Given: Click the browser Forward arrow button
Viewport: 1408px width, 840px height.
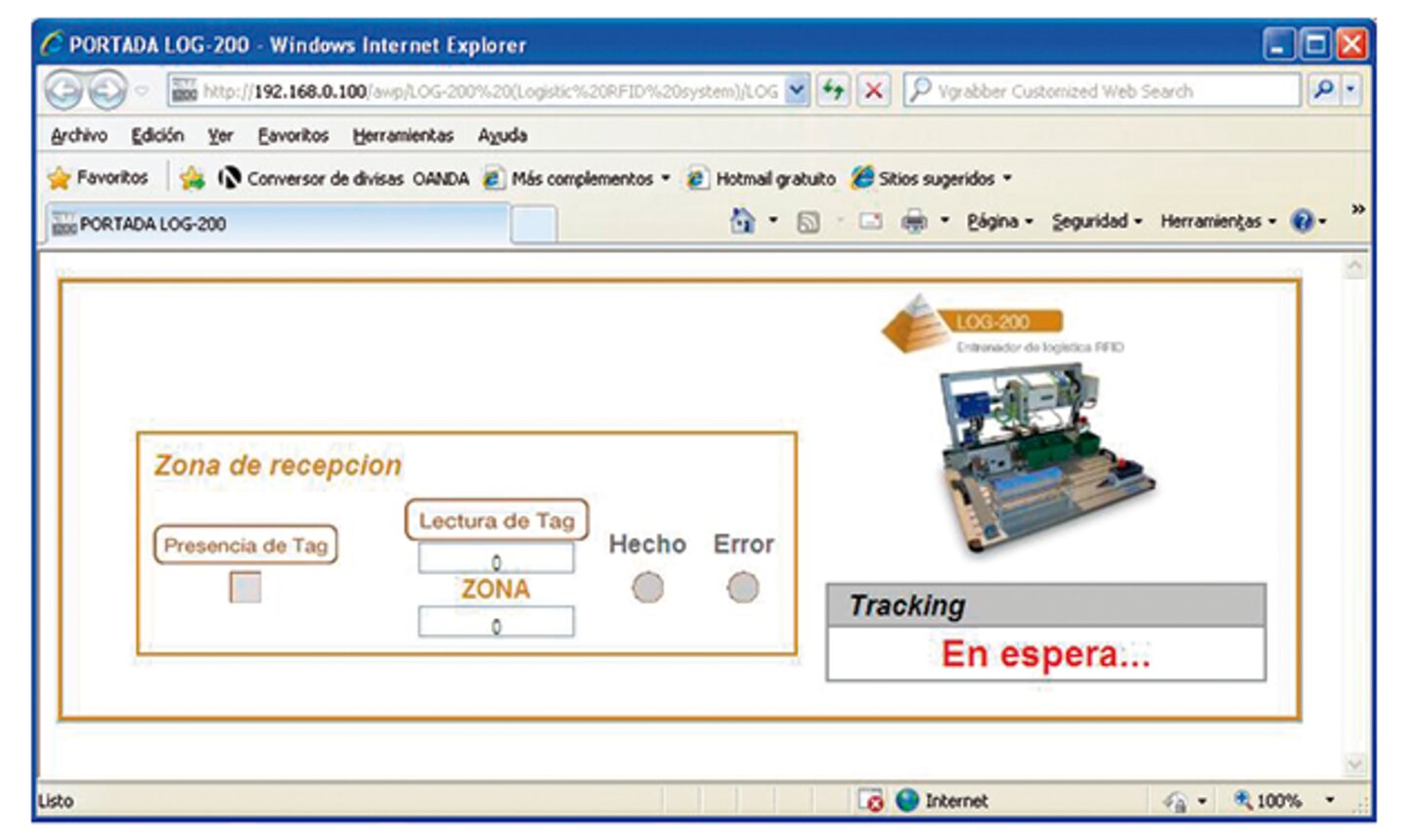Looking at the screenshot, I should (107, 91).
